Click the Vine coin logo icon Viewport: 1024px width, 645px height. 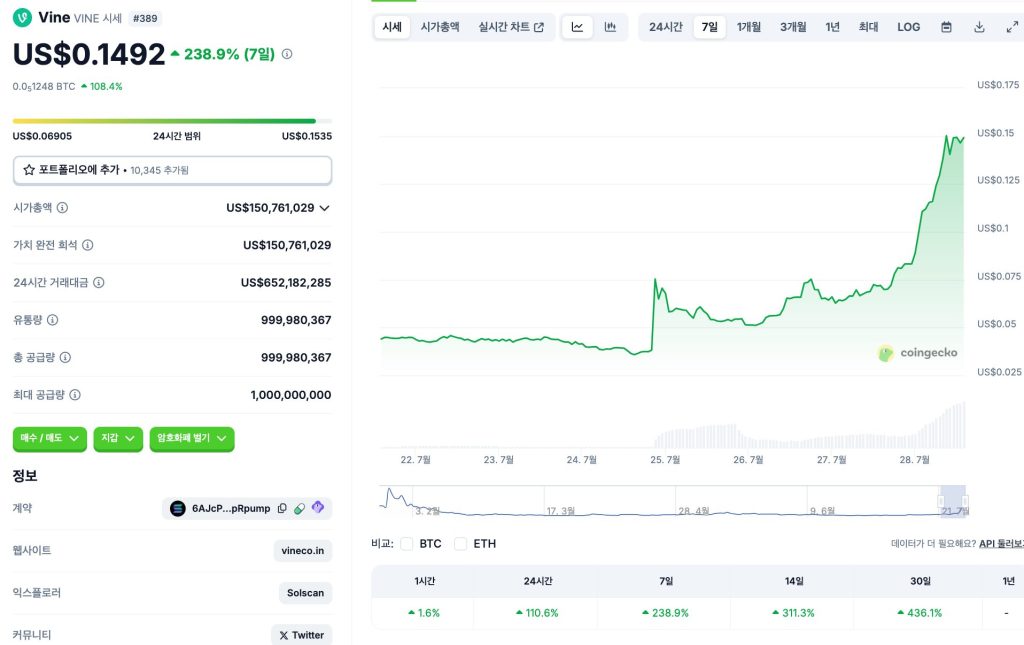(x=22, y=18)
